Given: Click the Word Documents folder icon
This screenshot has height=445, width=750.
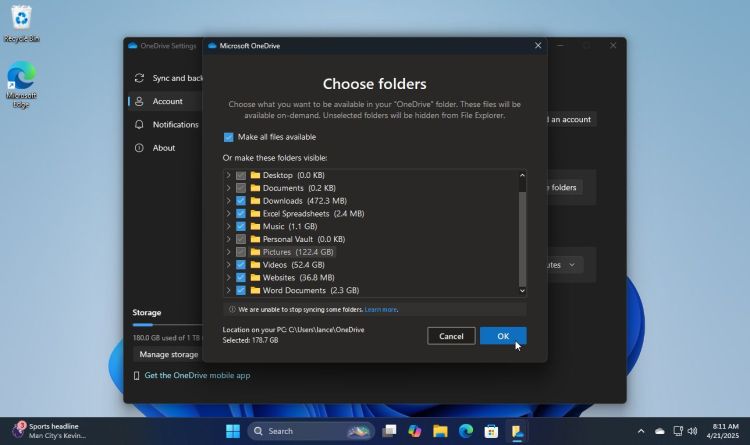Looking at the screenshot, I should [x=255, y=290].
